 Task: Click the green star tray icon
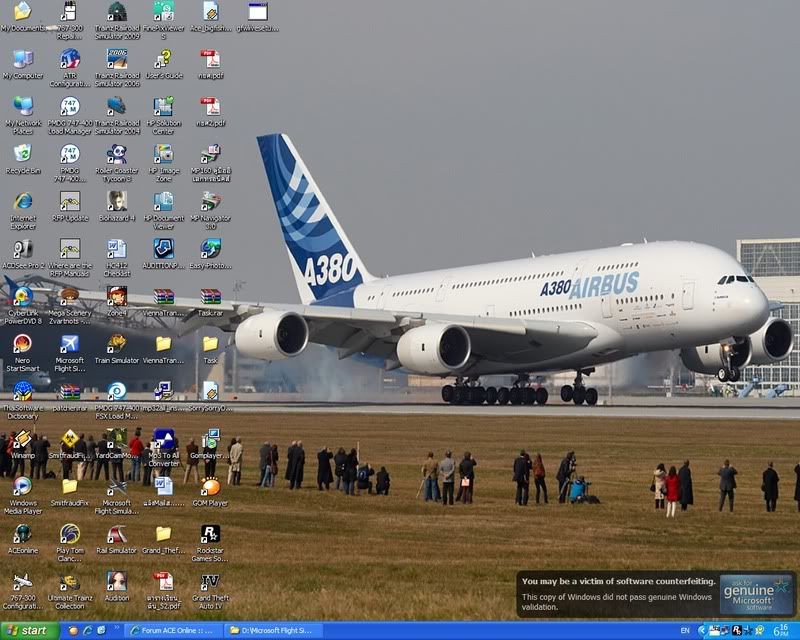[x=760, y=631]
